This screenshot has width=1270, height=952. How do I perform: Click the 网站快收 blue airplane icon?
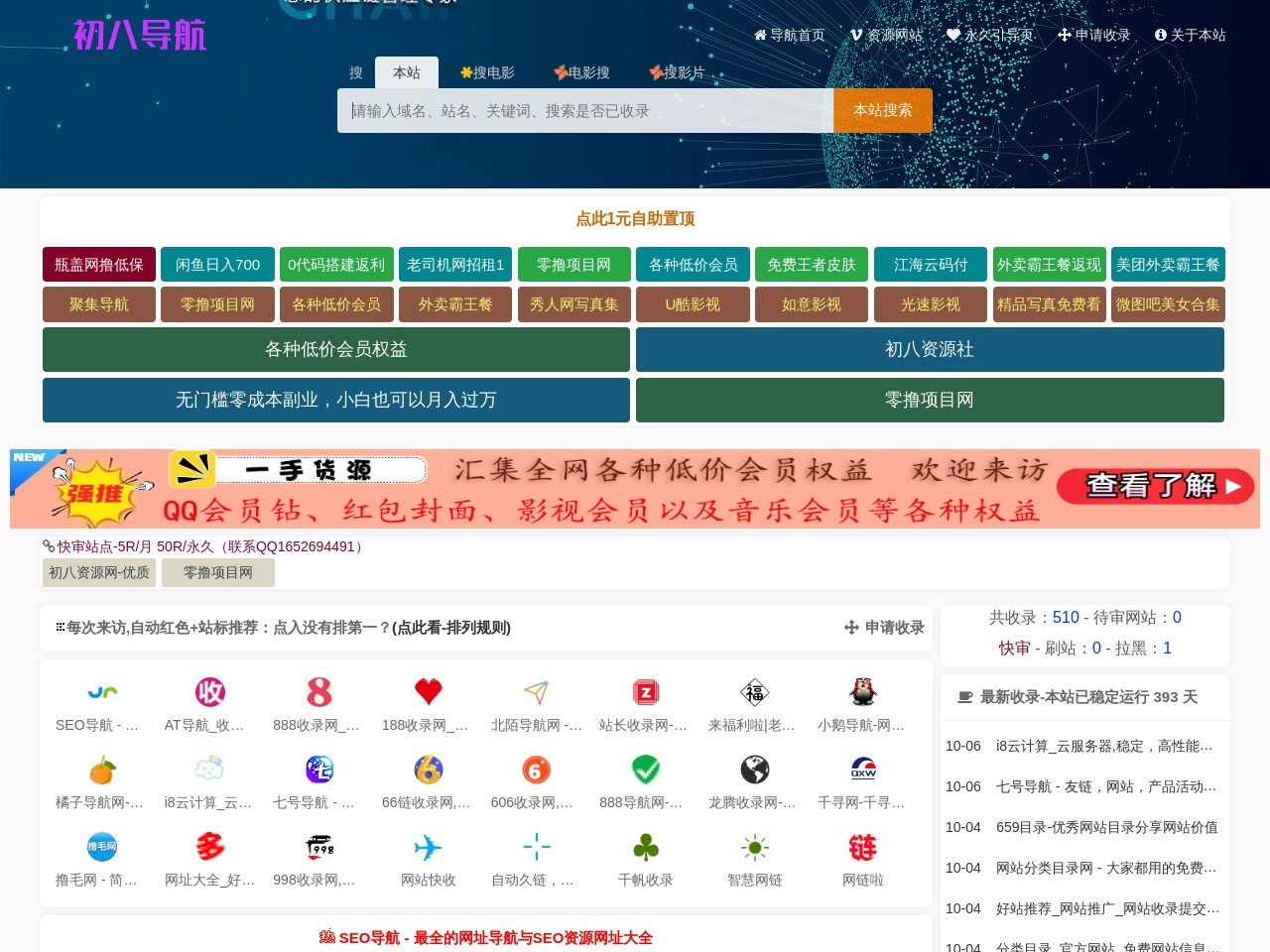[x=427, y=848]
